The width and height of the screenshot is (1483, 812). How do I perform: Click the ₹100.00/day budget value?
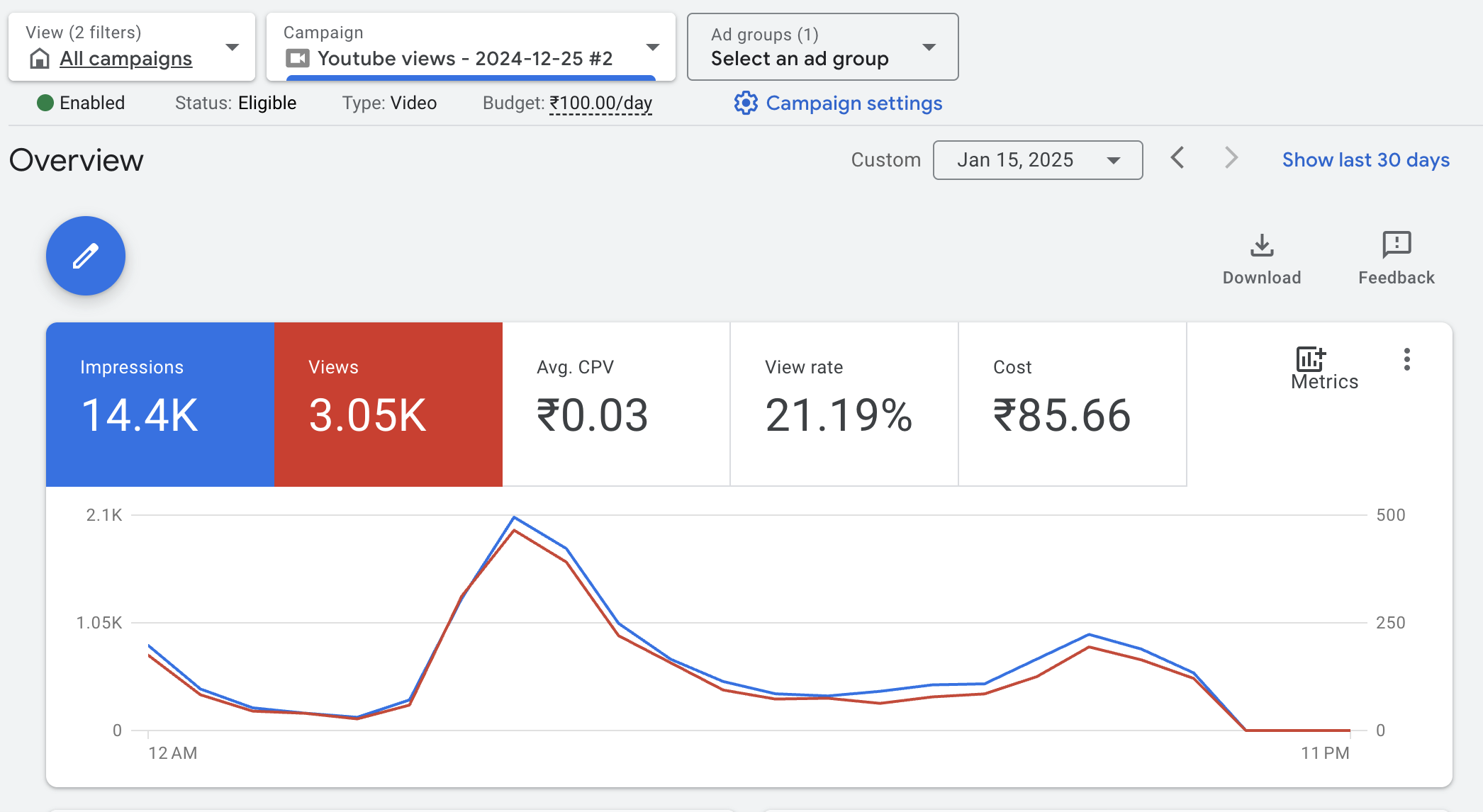(x=600, y=103)
